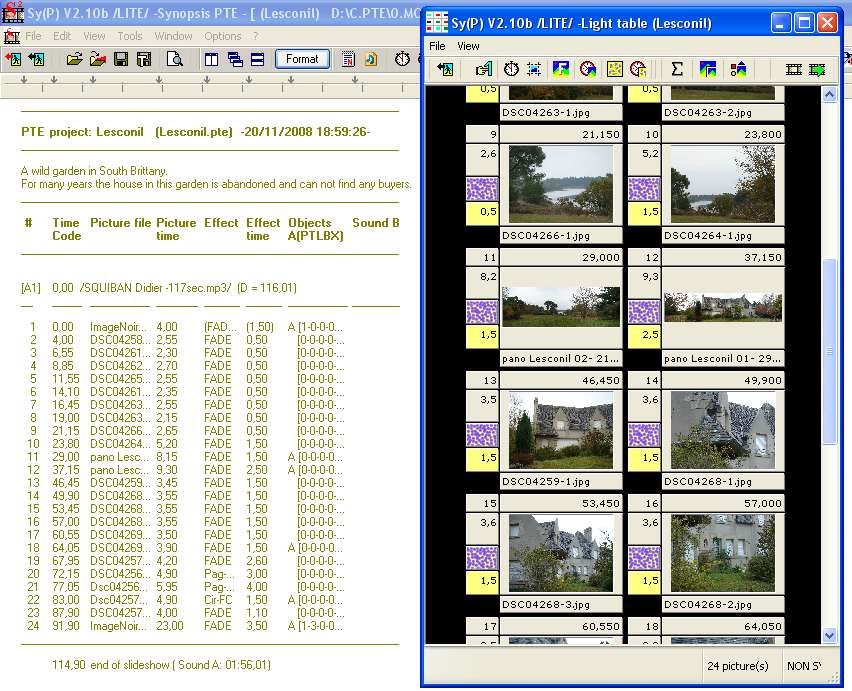
Task: Select the DSC04268-1.jpg thumbnail
Action: pyautogui.click(x=723, y=430)
